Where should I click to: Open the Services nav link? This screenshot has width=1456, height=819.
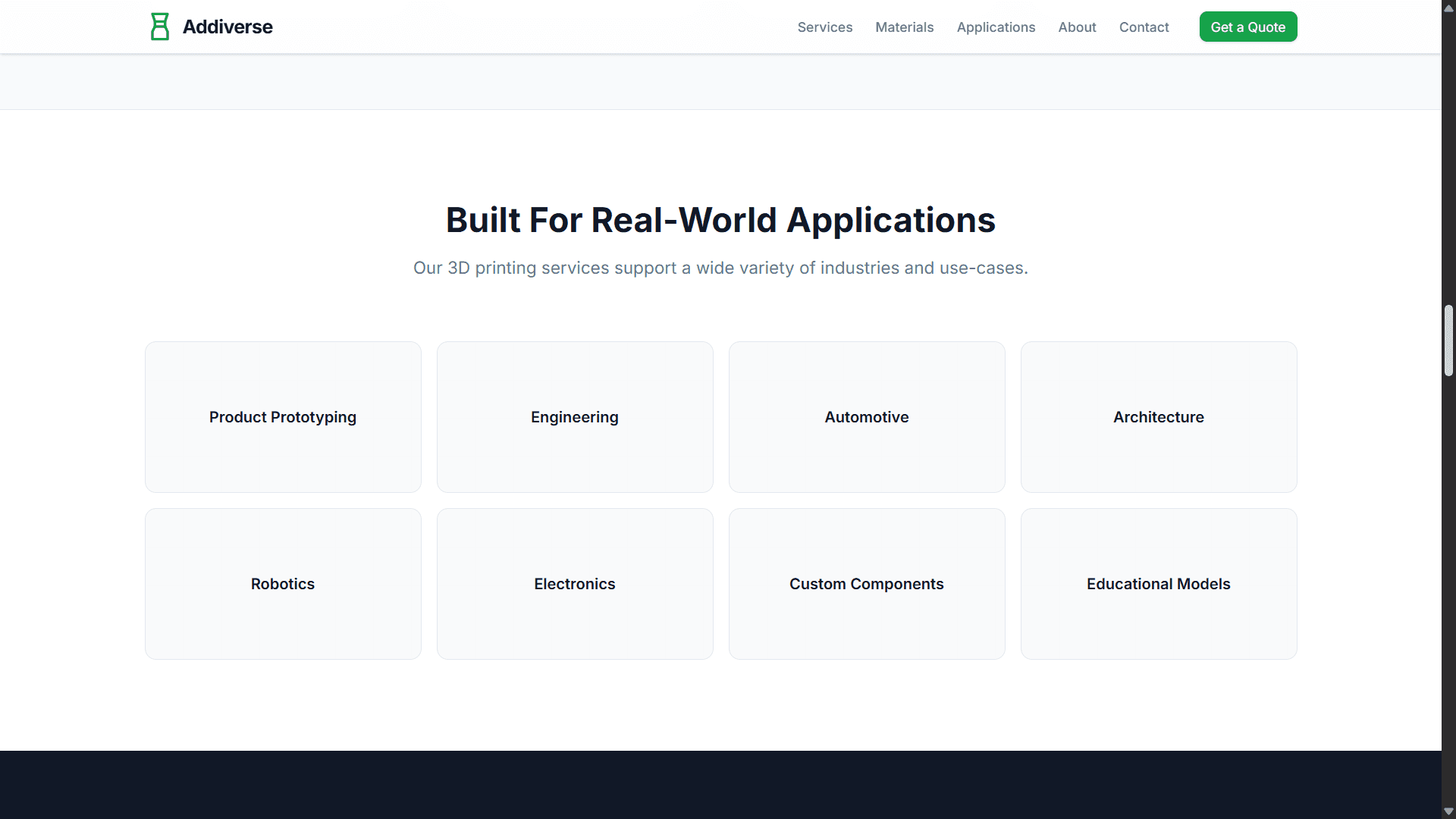(x=825, y=27)
